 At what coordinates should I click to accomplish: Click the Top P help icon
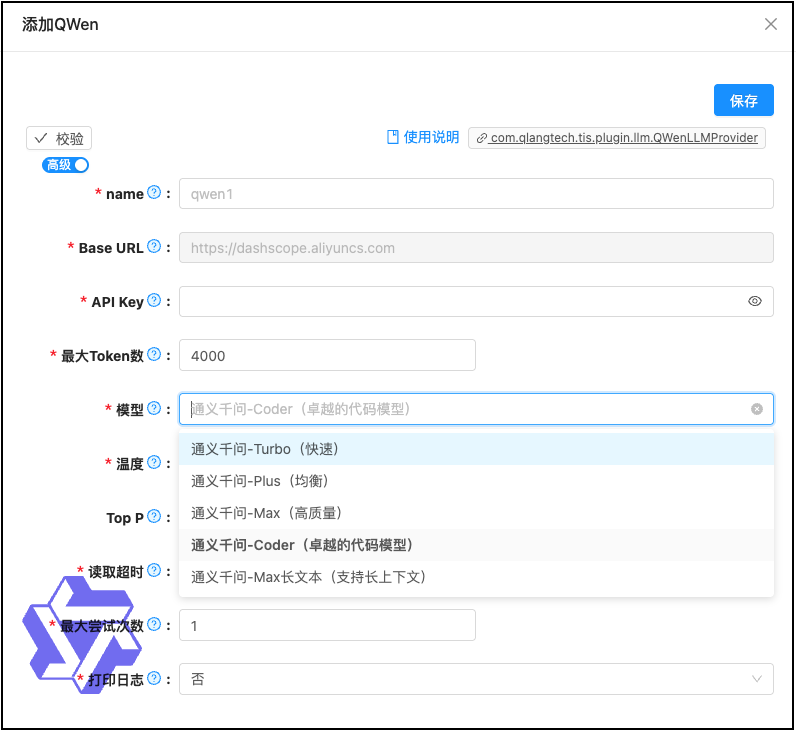point(154,517)
